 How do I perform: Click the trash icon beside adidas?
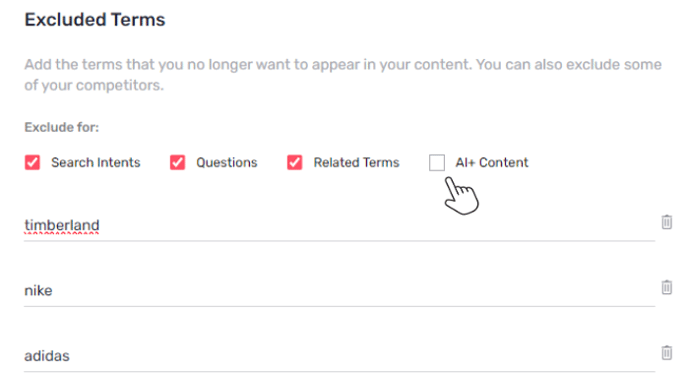click(x=666, y=352)
